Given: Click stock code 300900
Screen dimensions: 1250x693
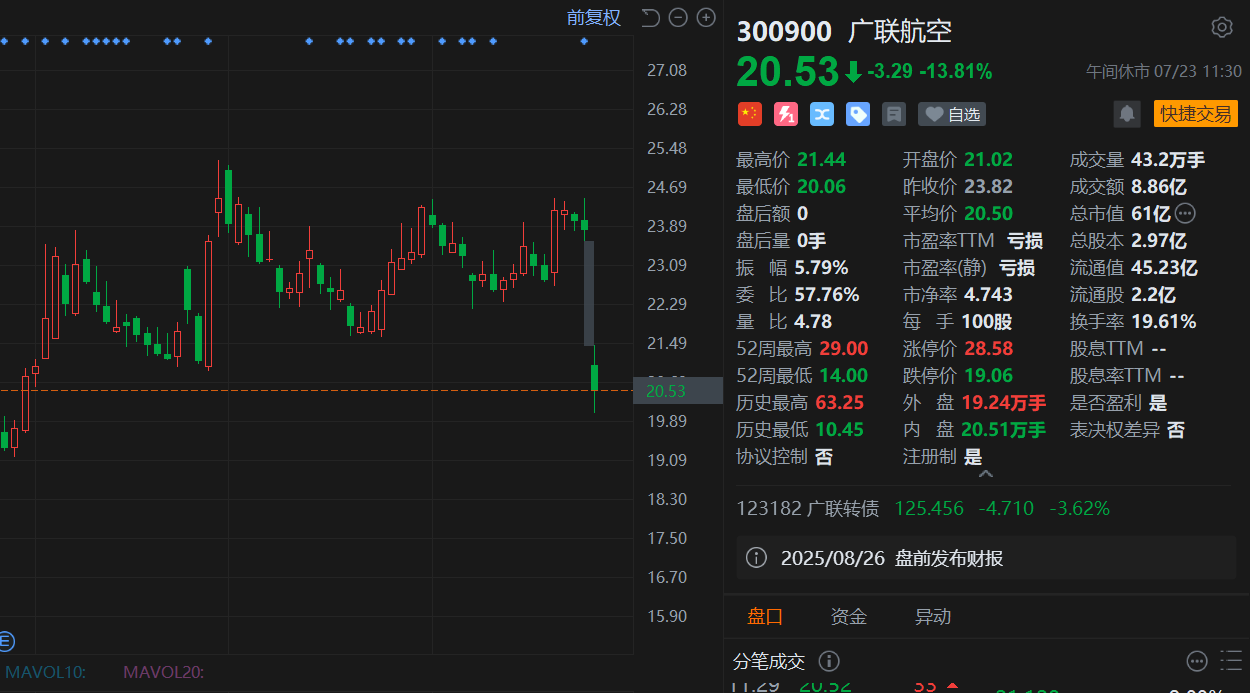Looking at the screenshot, I should tap(784, 31).
